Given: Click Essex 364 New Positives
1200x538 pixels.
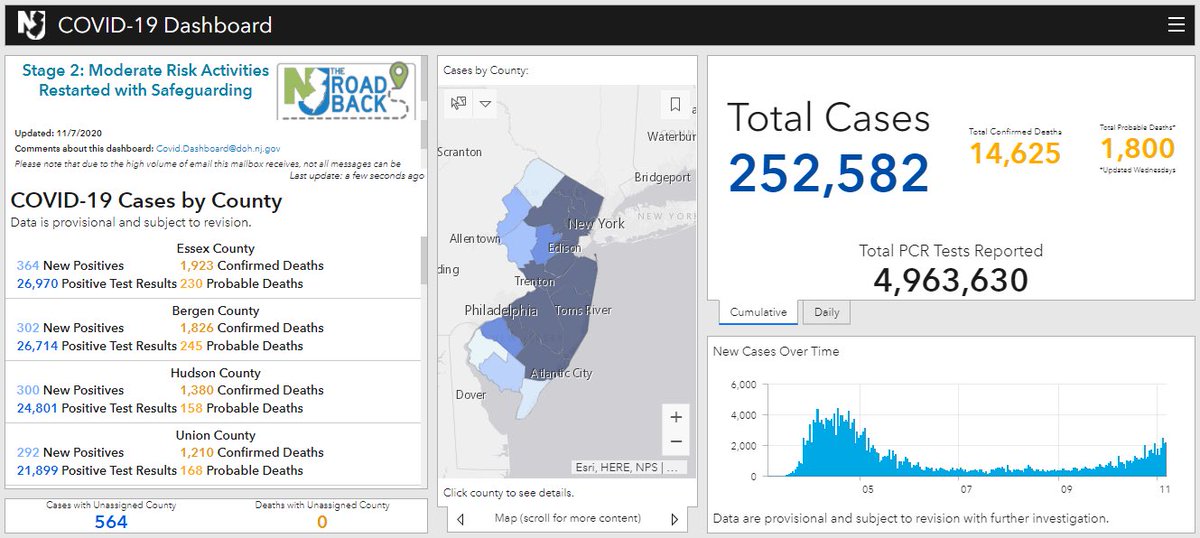Looking at the screenshot, I should click(70, 266).
